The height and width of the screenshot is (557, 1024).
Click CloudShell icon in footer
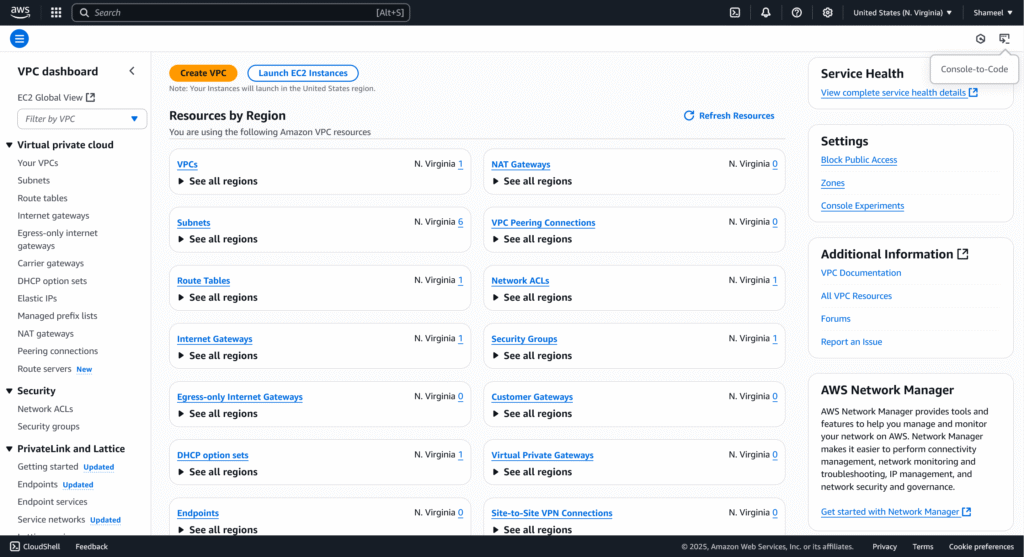(x=14, y=547)
